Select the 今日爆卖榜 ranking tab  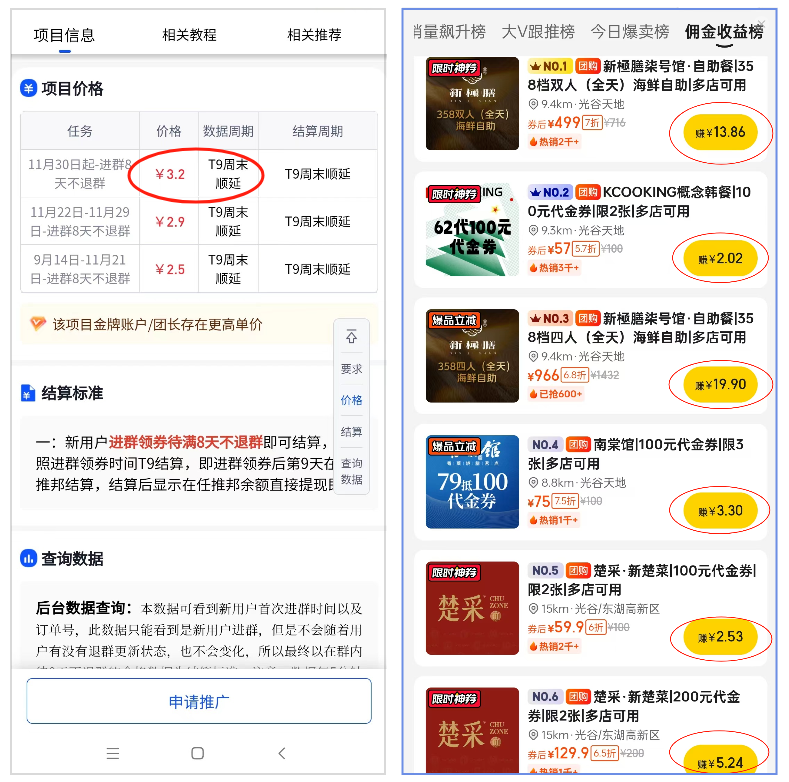coord(629,32)
